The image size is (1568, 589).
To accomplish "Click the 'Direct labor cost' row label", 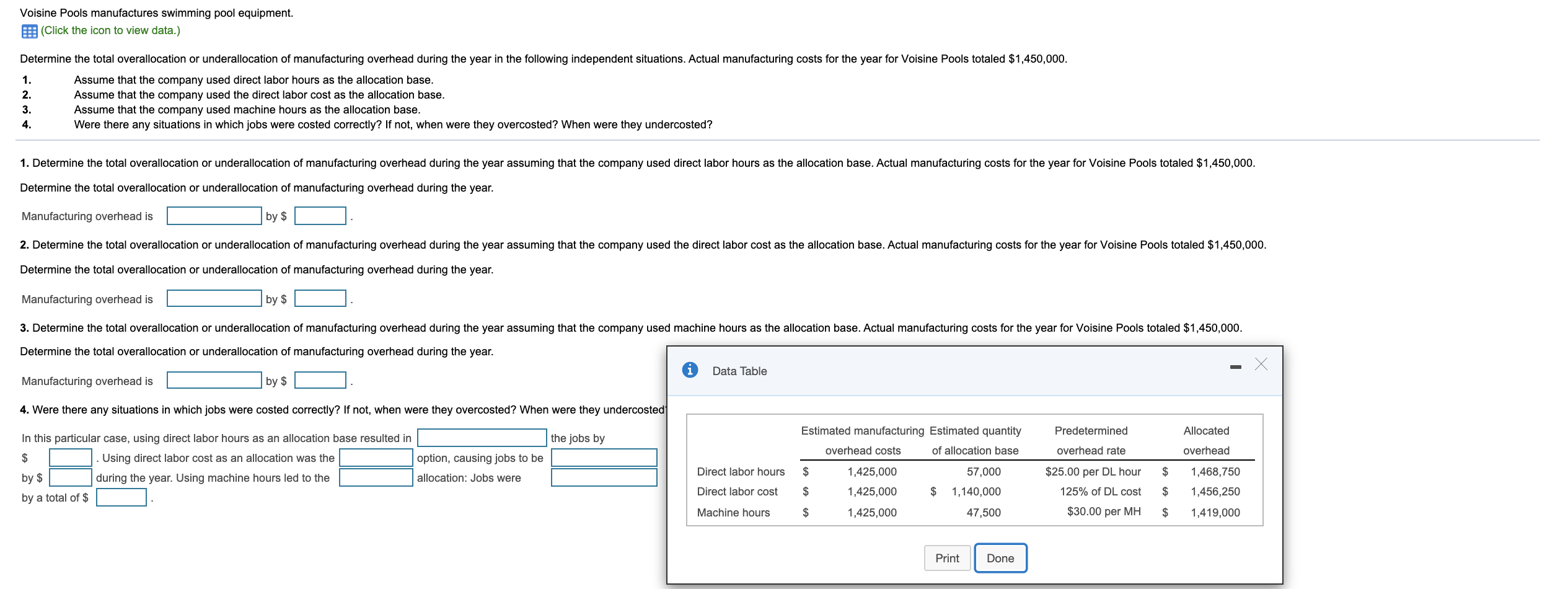I will 737,492.
